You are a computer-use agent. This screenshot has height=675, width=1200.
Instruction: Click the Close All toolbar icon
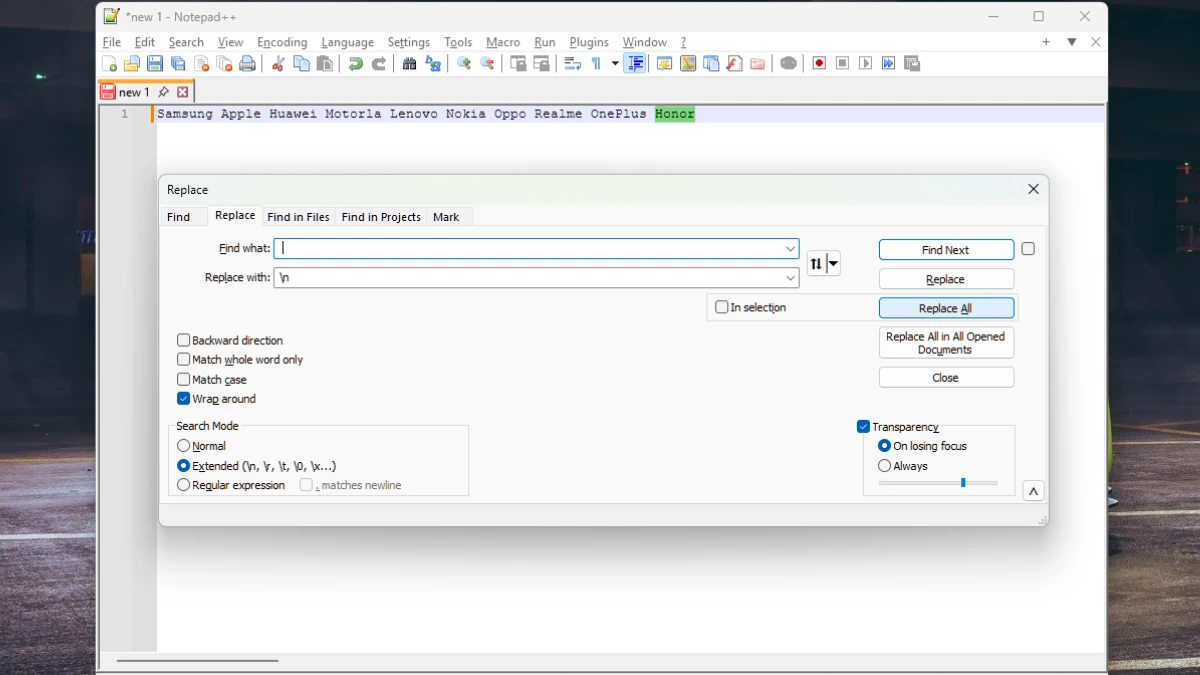[225, 63]
